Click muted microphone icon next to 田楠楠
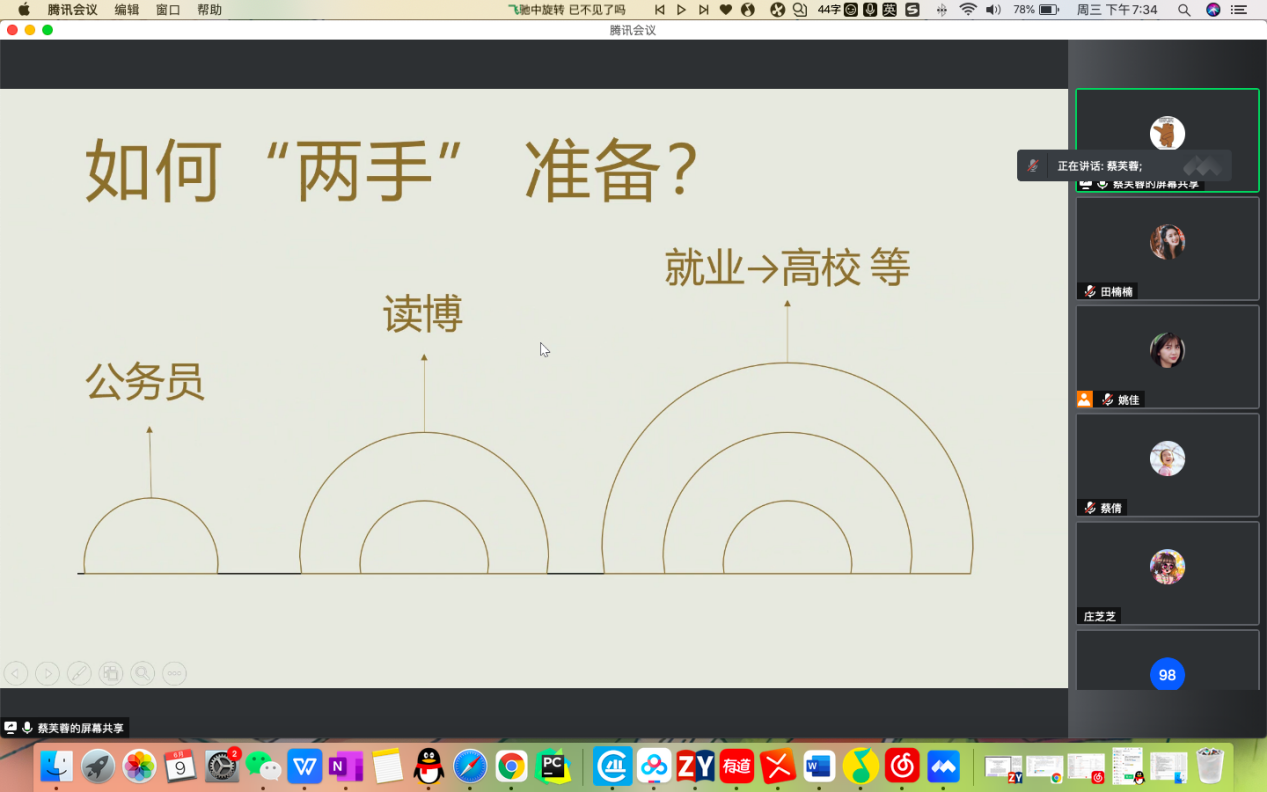 point(1090,292)
